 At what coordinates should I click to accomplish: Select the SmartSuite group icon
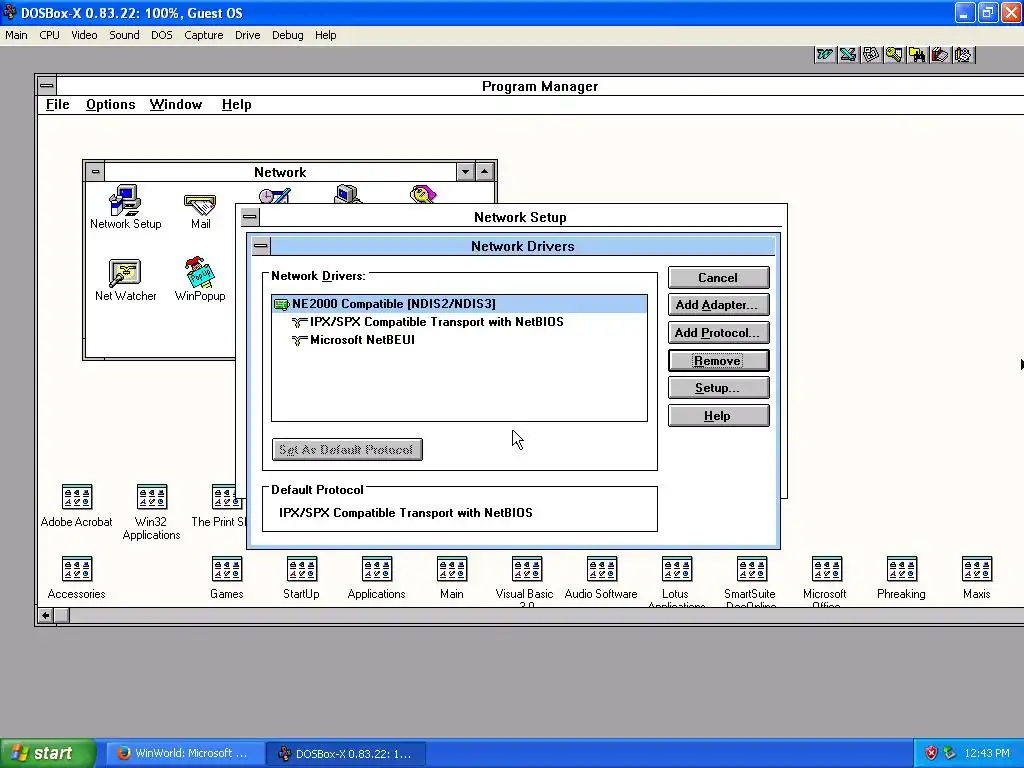coord(752,581)
